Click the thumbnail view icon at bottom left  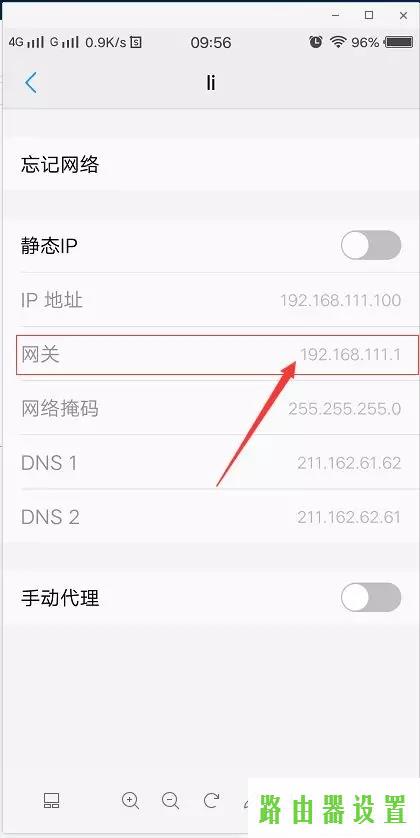(x=51, y=800)
